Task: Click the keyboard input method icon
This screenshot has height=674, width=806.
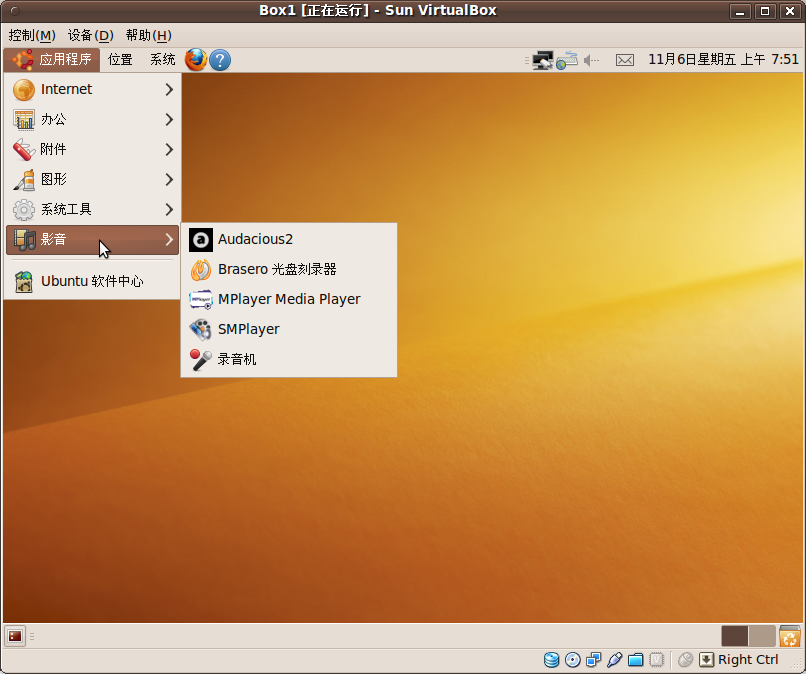Action: 566,60
